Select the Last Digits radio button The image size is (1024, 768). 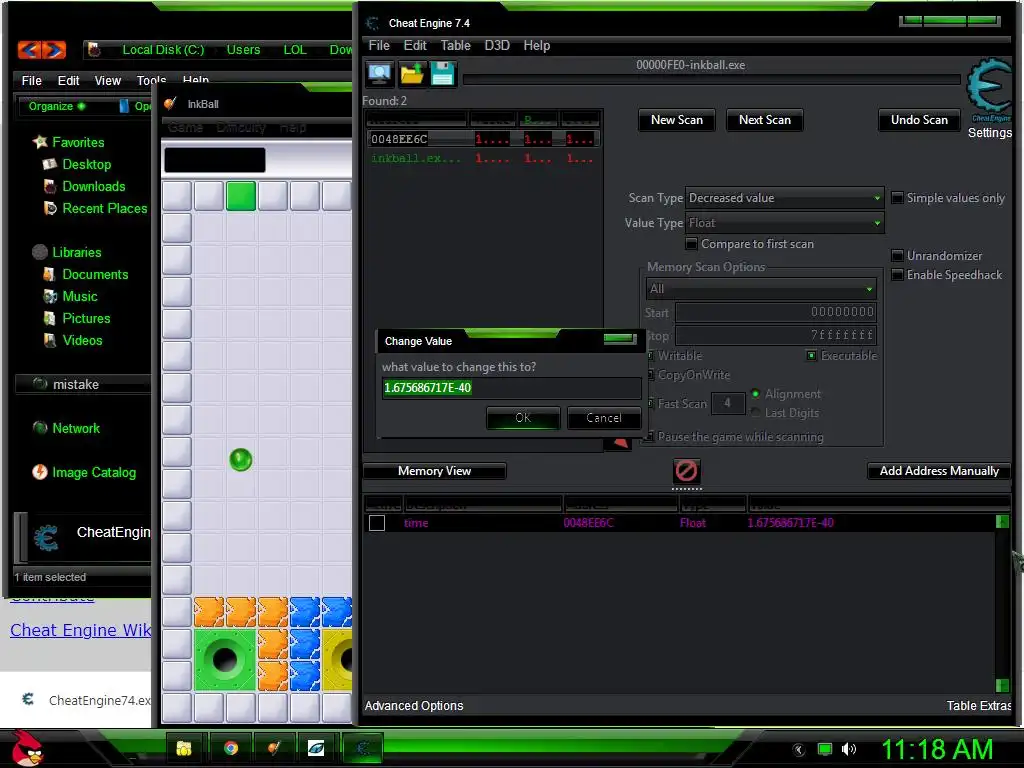[756, 413]
